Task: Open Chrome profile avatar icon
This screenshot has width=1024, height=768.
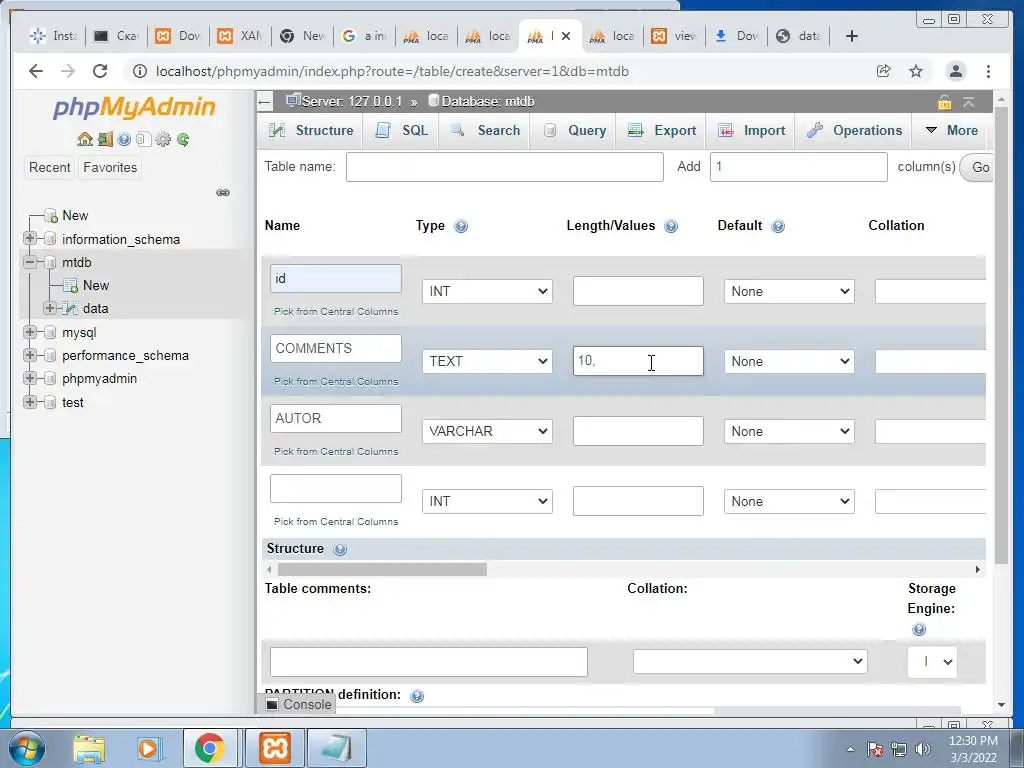Action: (955, 71)
